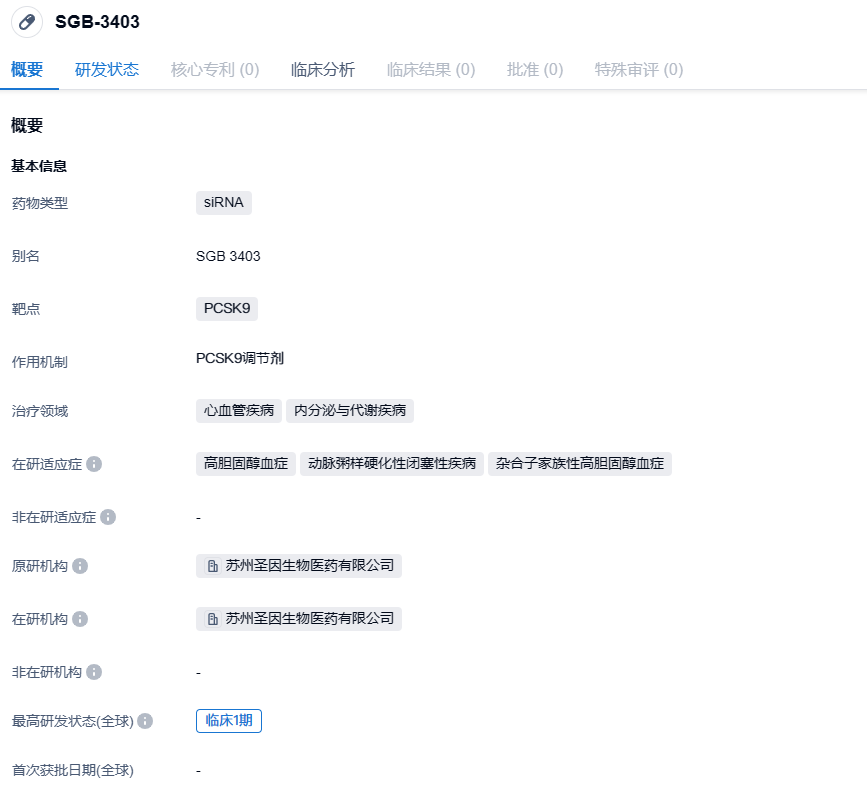This screenshot has width=867, height=793.
Task: Click info icon beside 最高研发状态(全球)
Action: [x=145, y=721]
